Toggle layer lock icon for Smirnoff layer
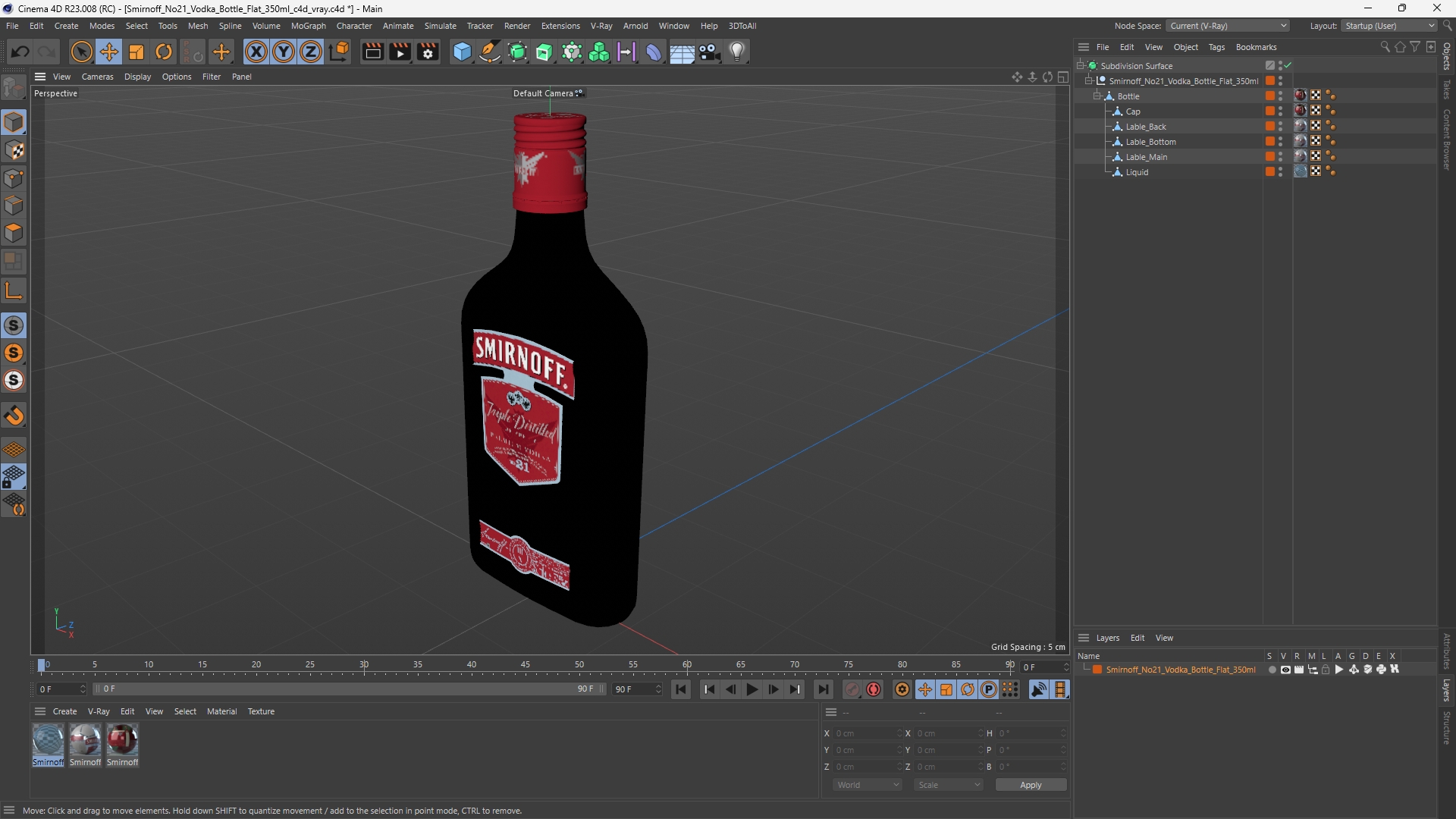 [x=1326, y=670]
